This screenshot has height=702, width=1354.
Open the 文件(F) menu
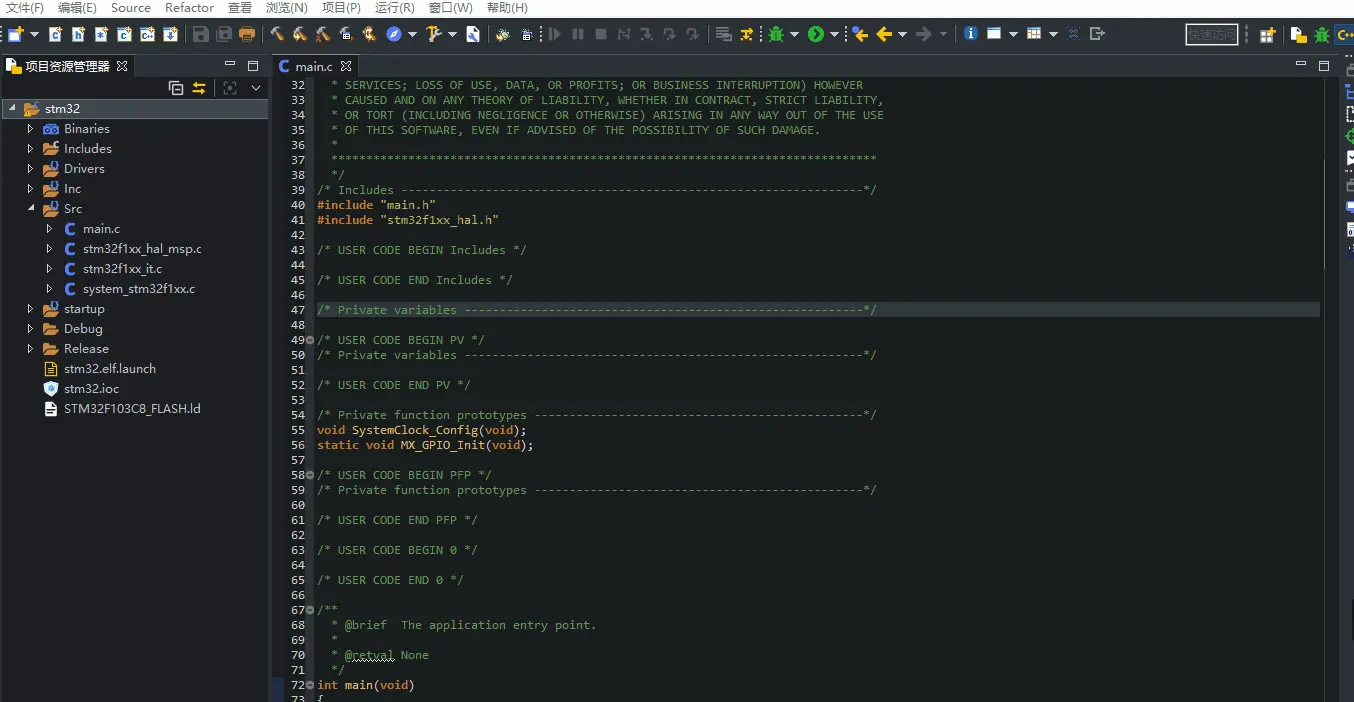coord(25,8)
